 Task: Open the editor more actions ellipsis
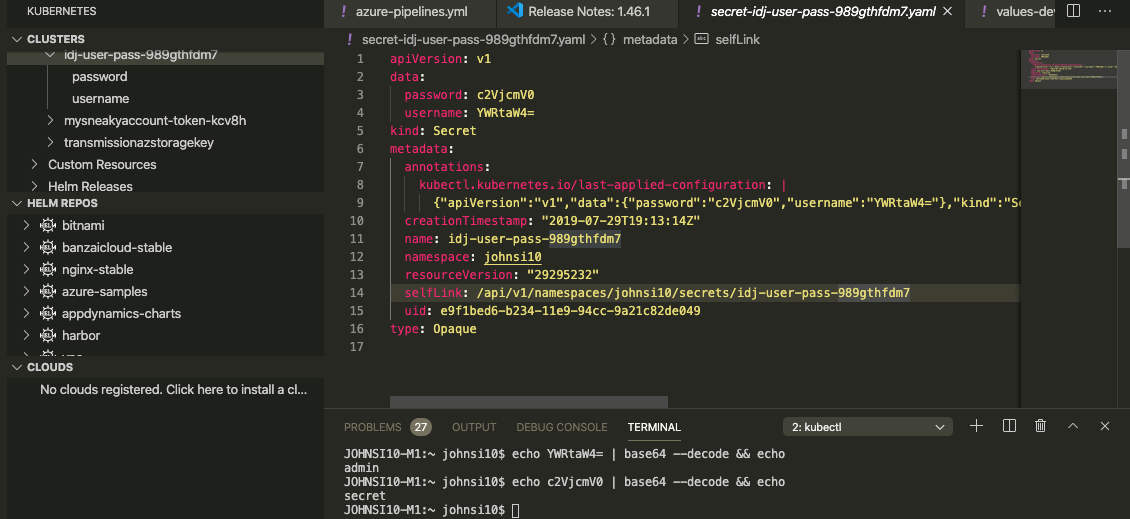tap(1105, 12)
